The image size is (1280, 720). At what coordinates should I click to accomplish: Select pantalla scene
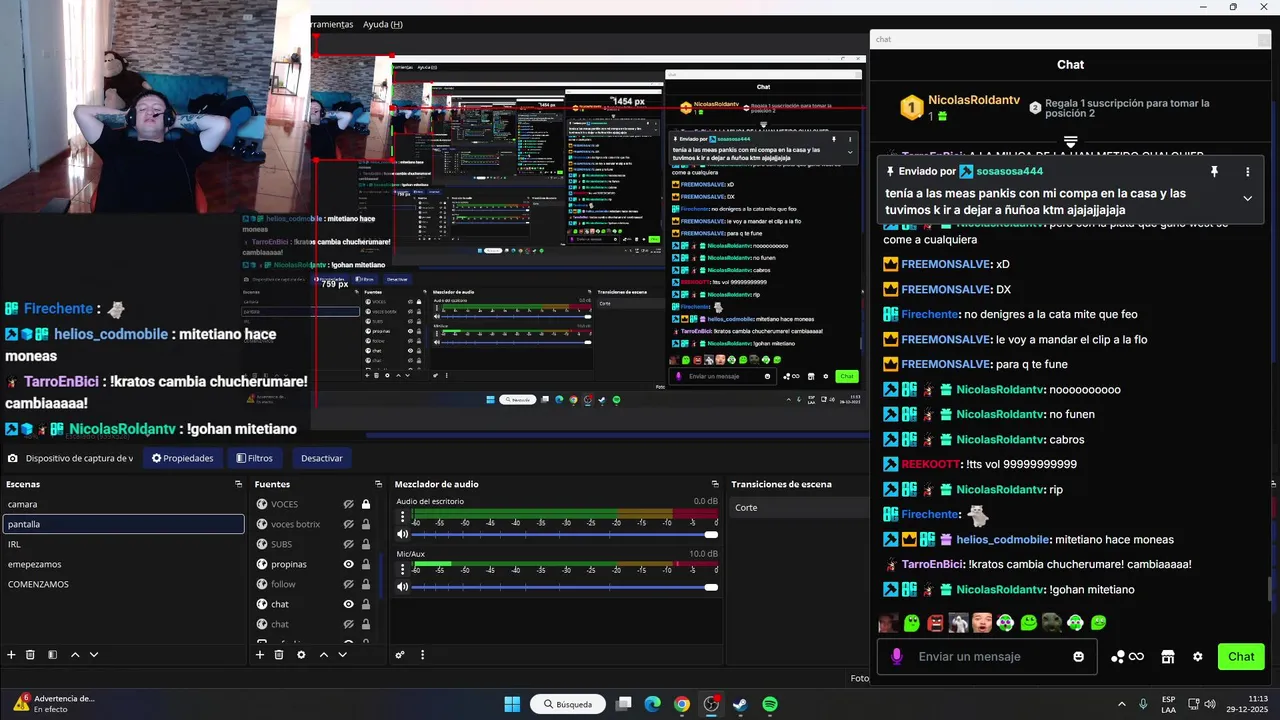(x=124, y=524)
